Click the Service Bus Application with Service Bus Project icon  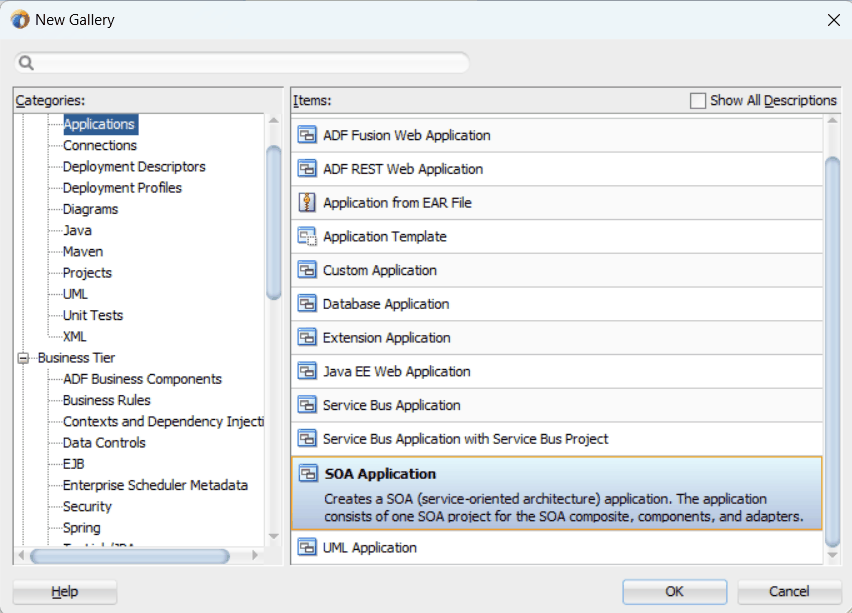point(307,439)
